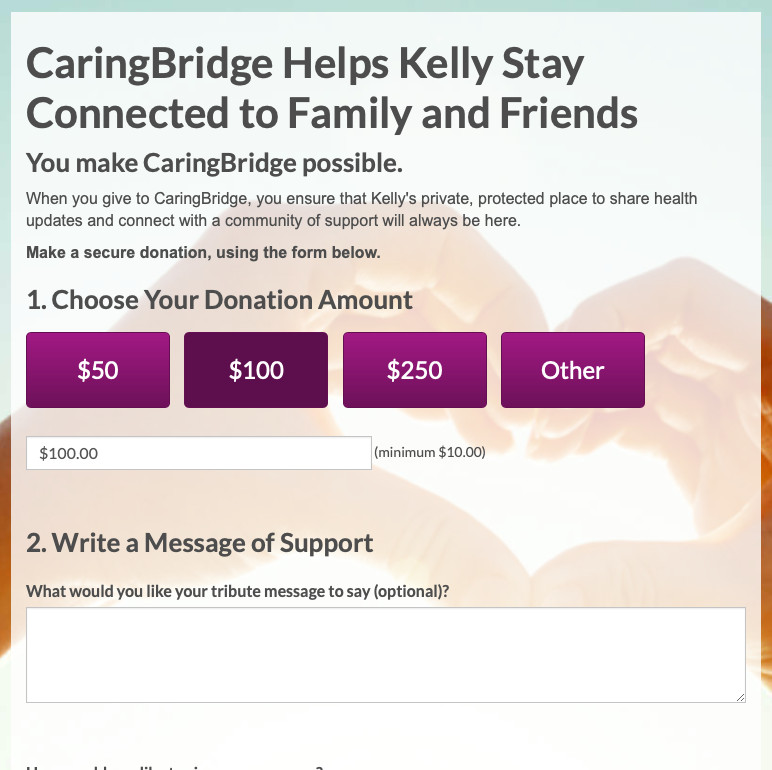Click the Other amount button
This screenshot has height=770, width=772.
(572, 370)
